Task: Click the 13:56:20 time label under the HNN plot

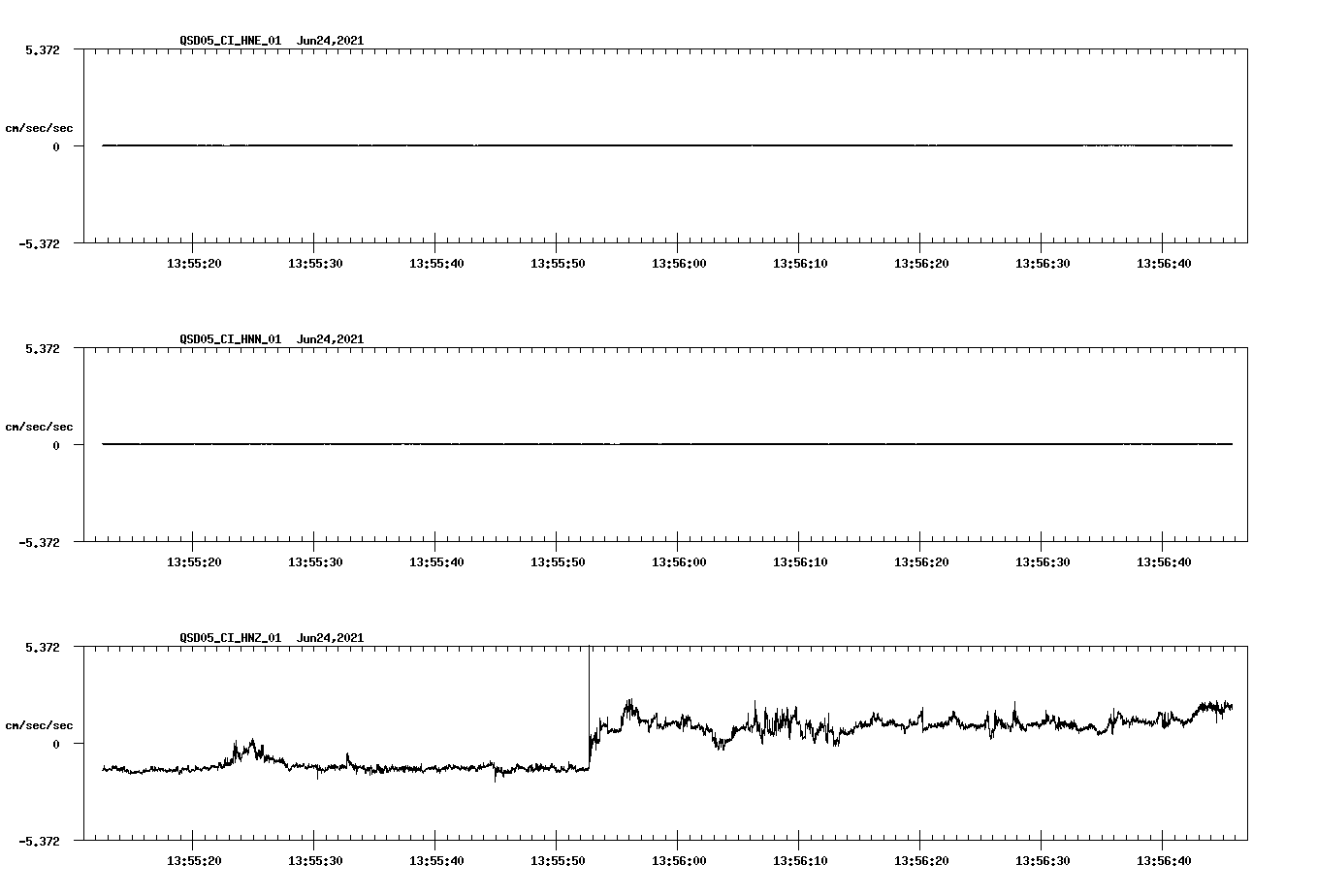Action: coord(921,561)
